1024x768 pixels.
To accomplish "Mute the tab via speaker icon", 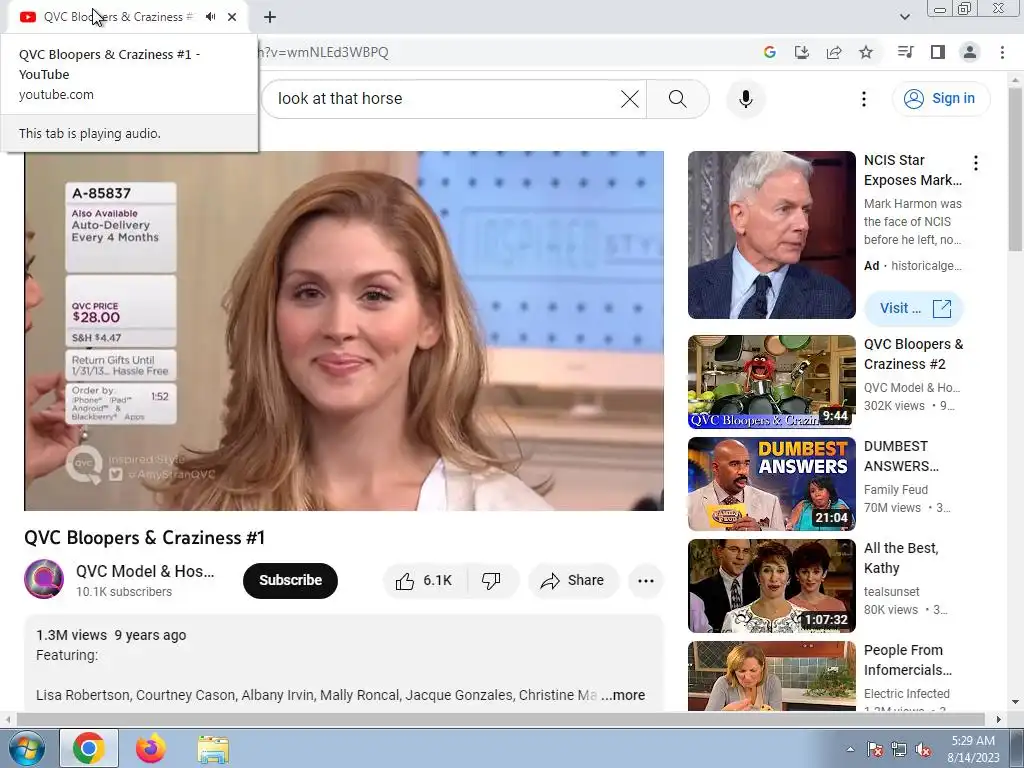I will (x=210, y=17).
